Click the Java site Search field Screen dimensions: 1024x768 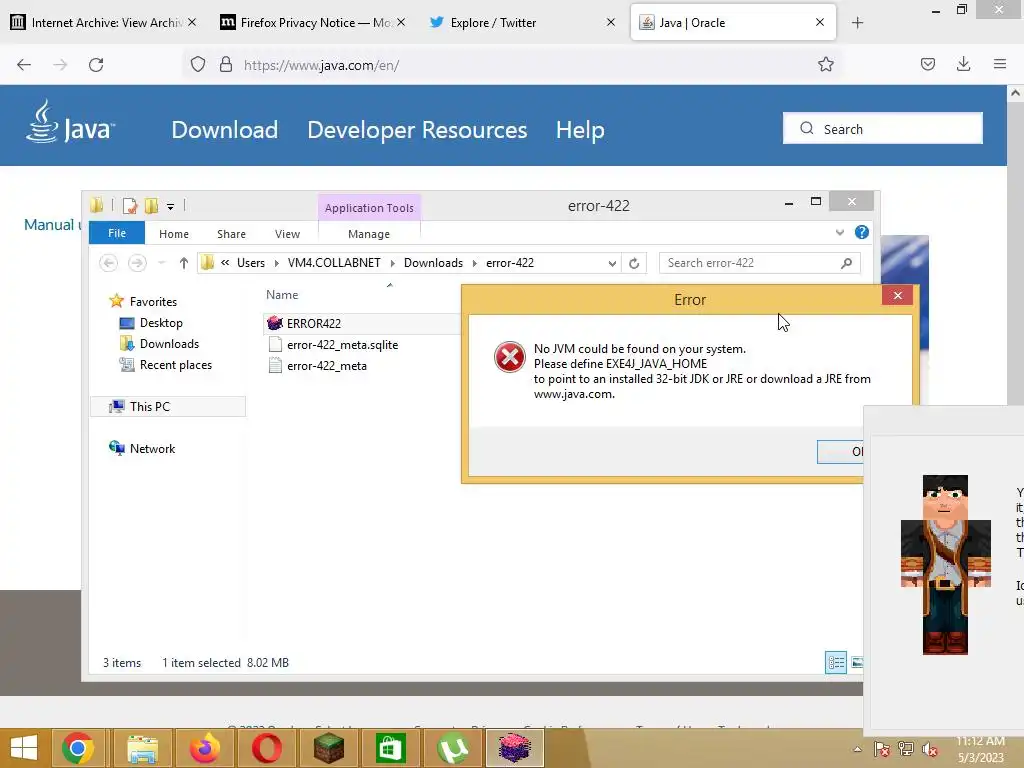(x=883, y=129)
